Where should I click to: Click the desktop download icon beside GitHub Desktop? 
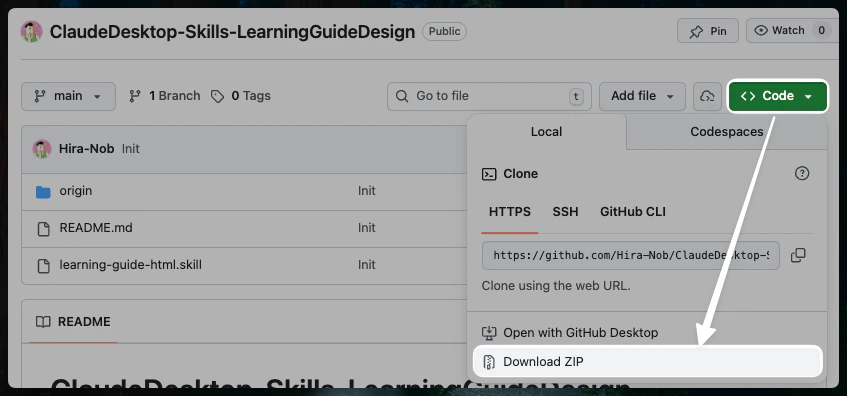(x=489, y=333)
